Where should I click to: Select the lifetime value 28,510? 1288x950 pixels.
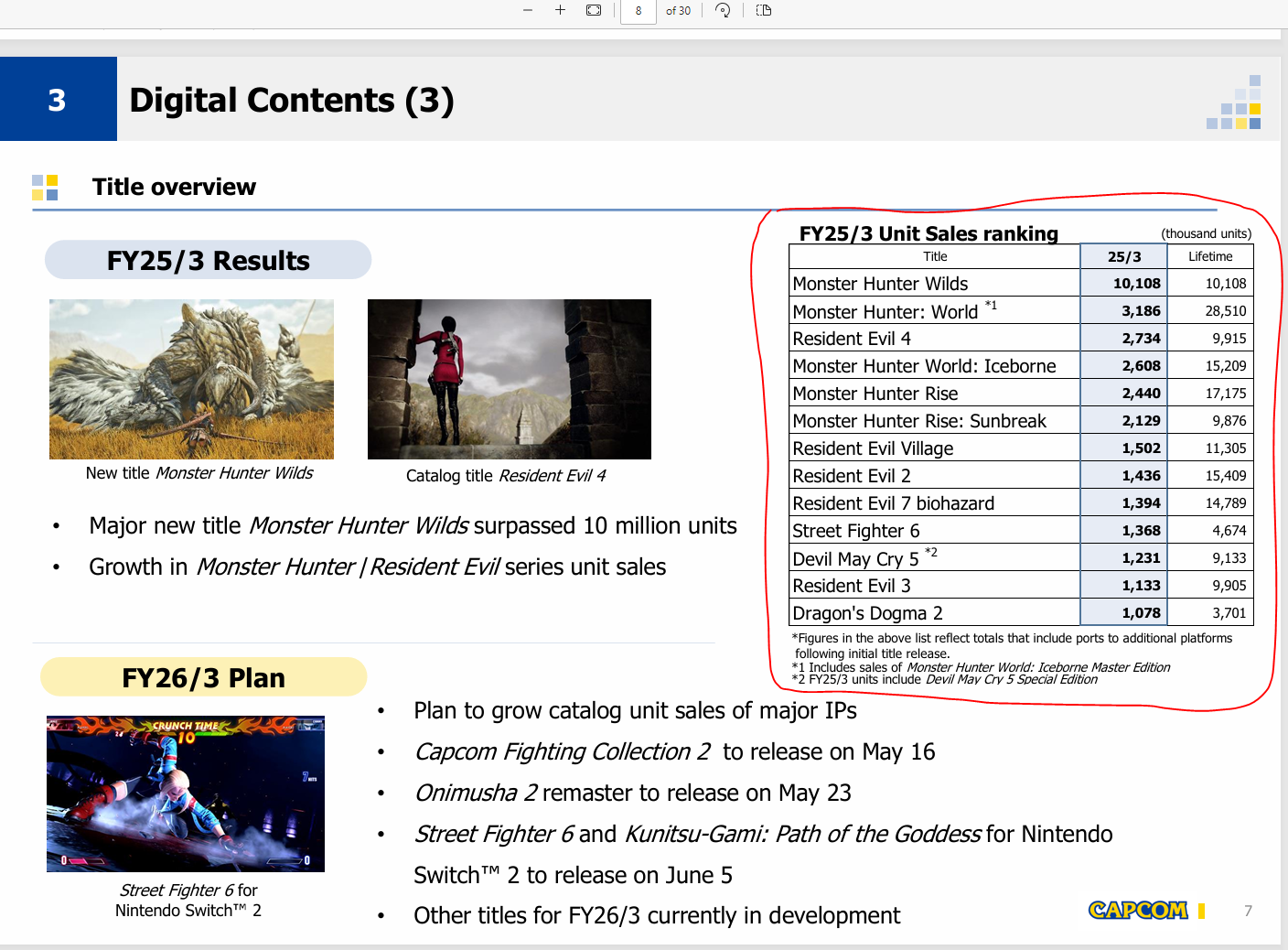point(1225,311)
